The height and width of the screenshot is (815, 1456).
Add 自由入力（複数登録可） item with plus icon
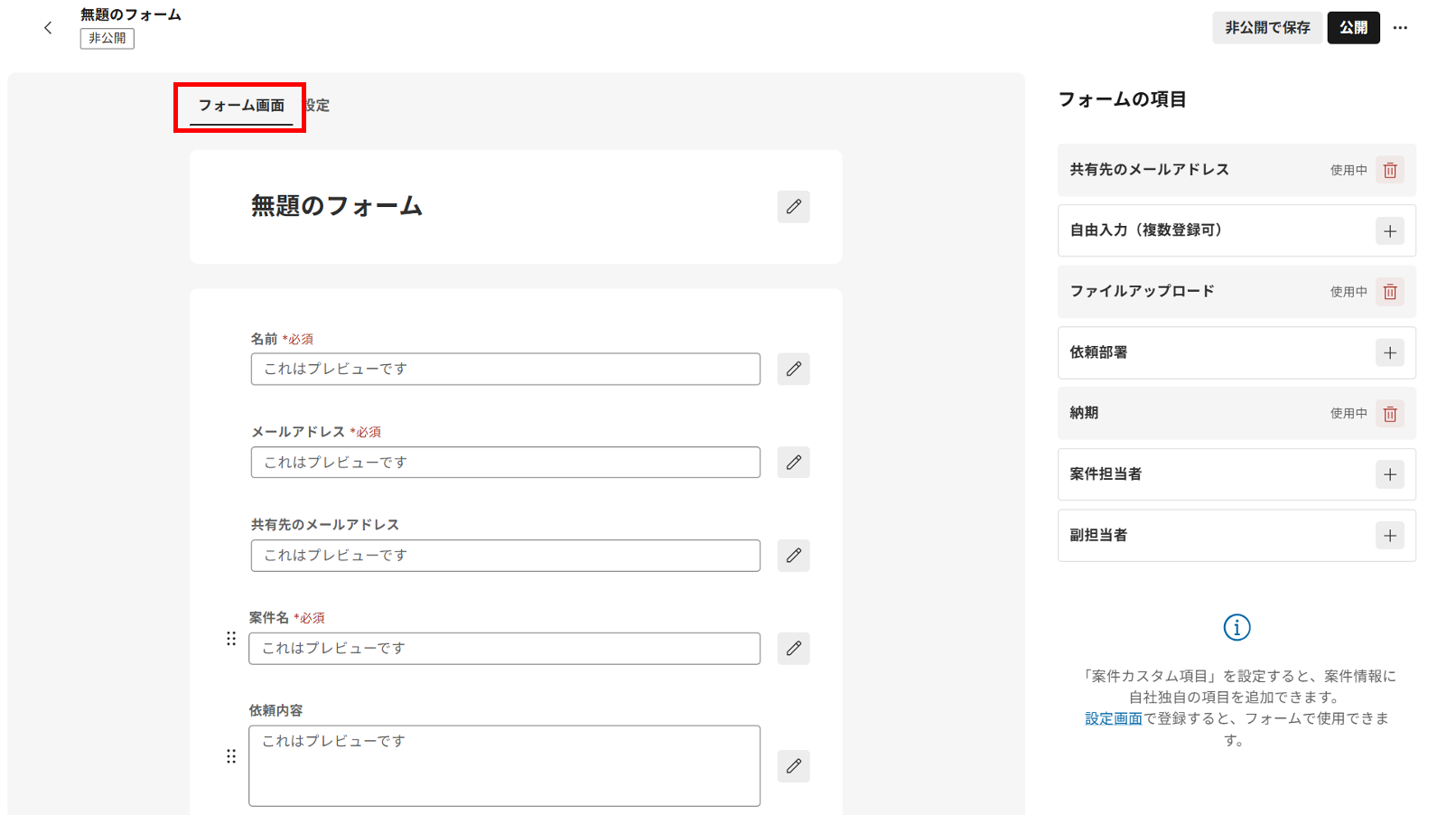1390,231
